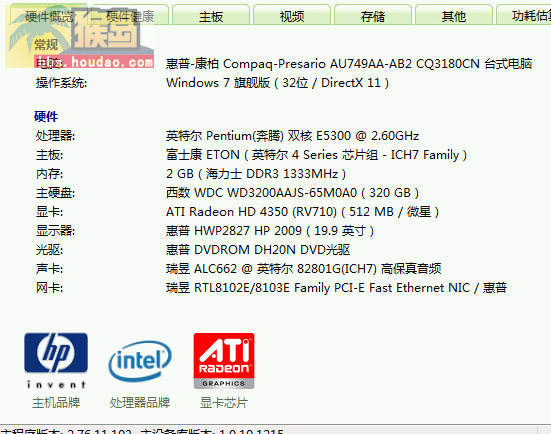The image size is (551, 434).
Task: Click the ATI Radeon graphics logo
Action: (224, 361)
